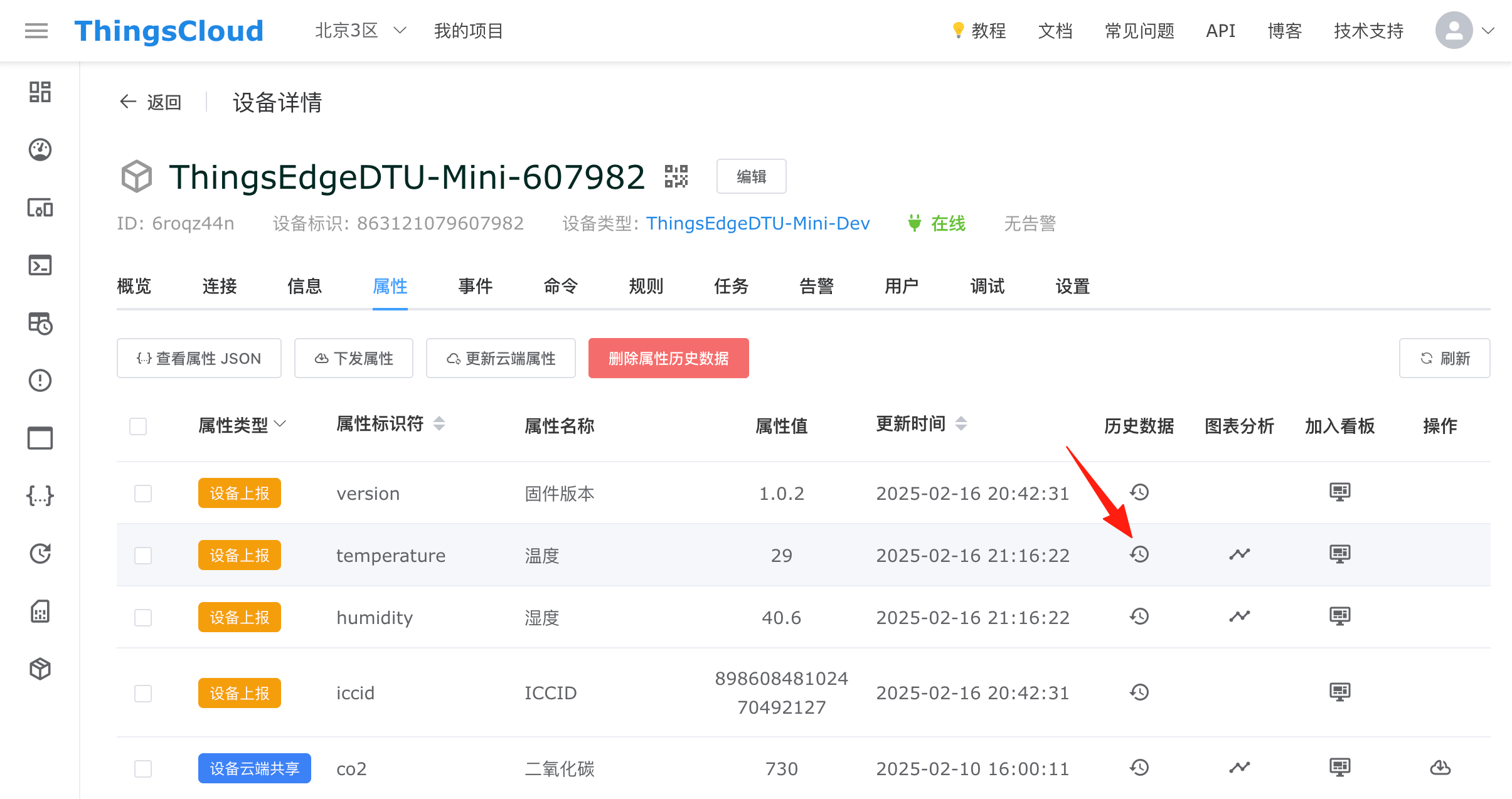Check the version row checkbox
This screenshot has width=1512, height=799.
click(143, 494)
